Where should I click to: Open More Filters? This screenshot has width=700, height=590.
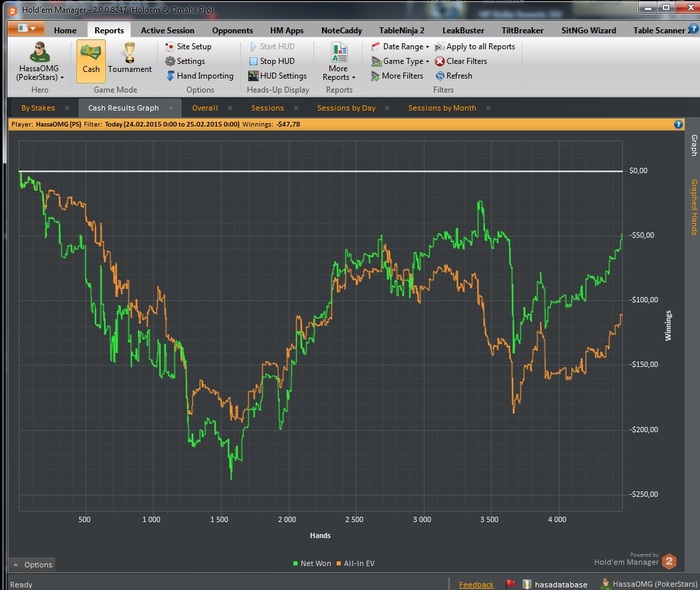click(x=397, y=76)
